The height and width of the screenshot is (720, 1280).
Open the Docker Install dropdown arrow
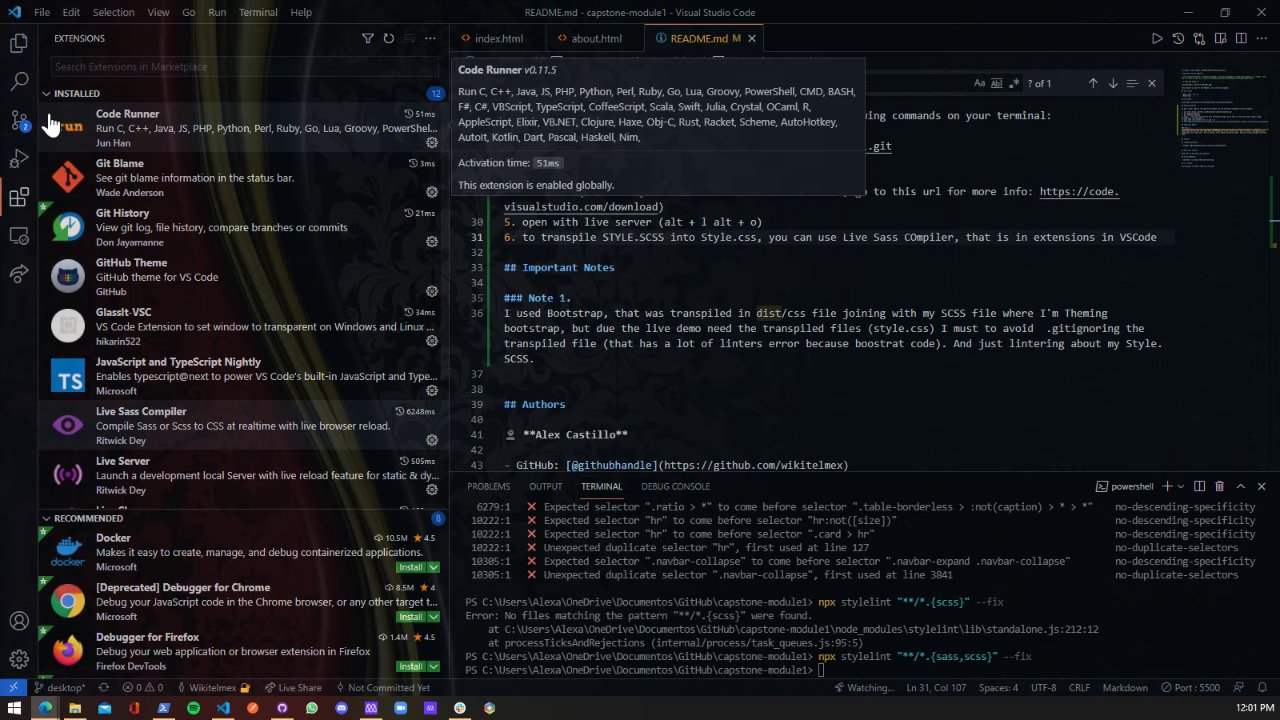point(434,567)
